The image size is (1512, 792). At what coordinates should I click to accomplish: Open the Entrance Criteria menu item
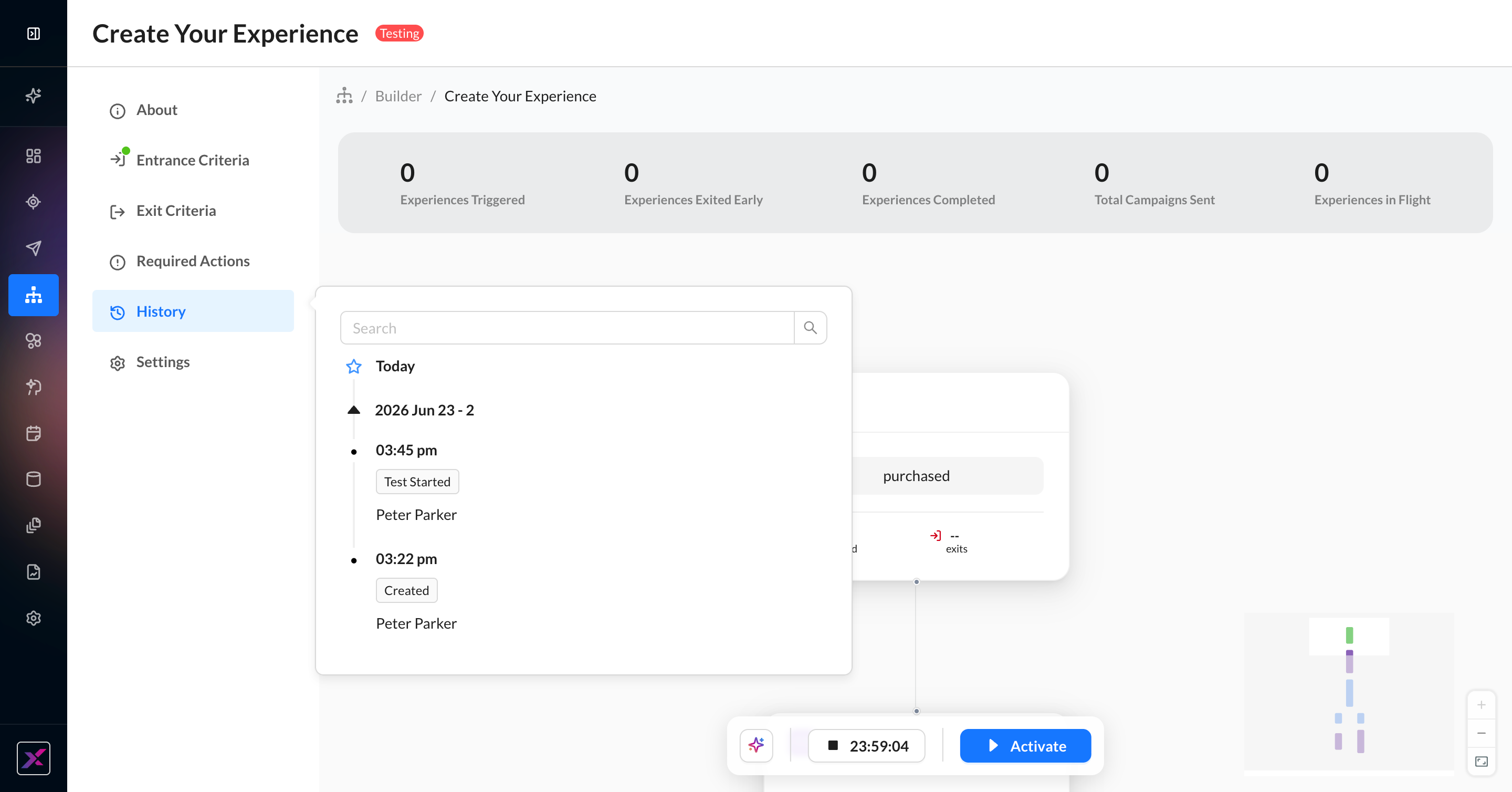193,160
